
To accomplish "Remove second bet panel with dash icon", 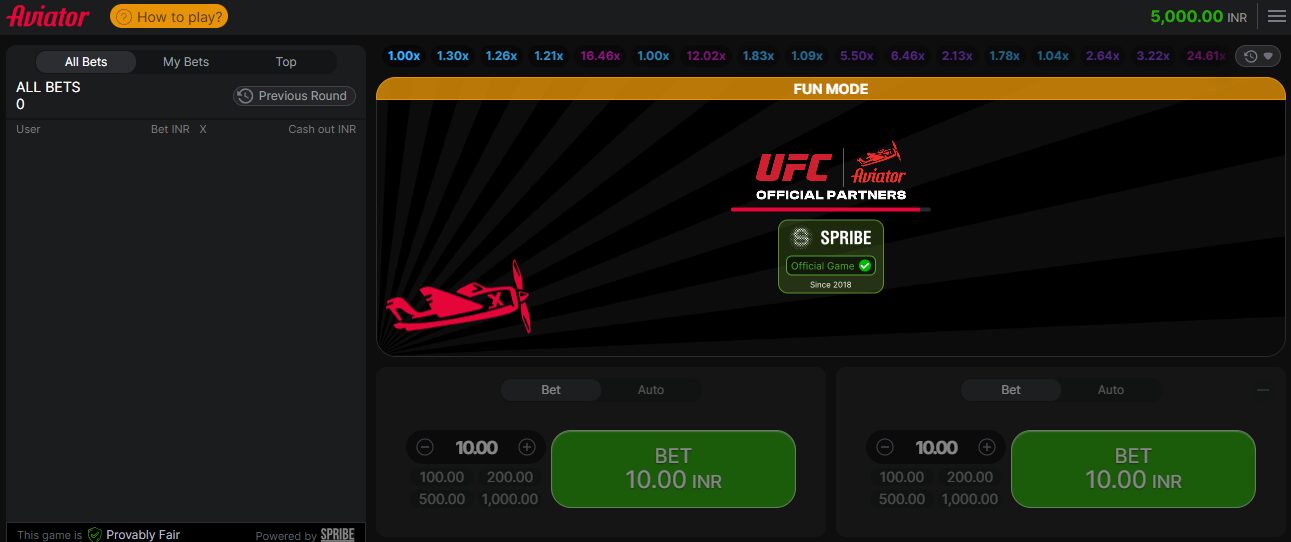I will coord(1263,390).
